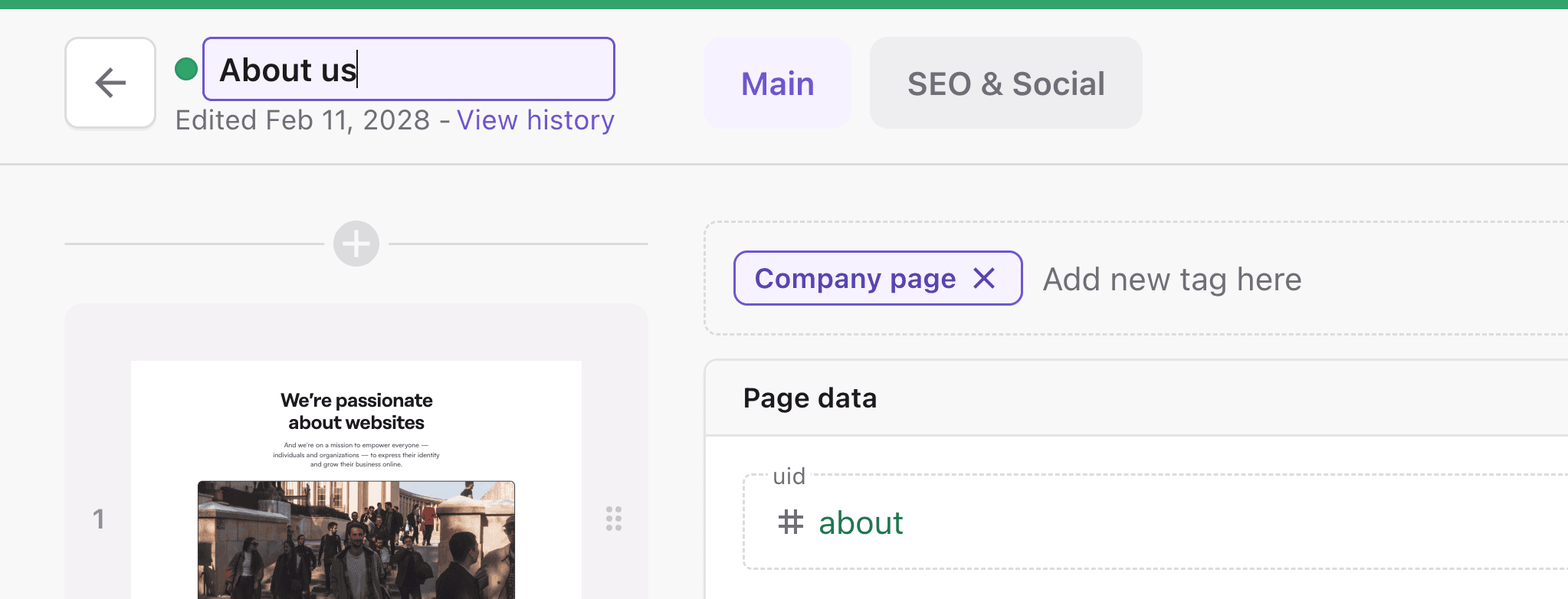Click the 'We're passionate about websites' heading

(357, 411)
